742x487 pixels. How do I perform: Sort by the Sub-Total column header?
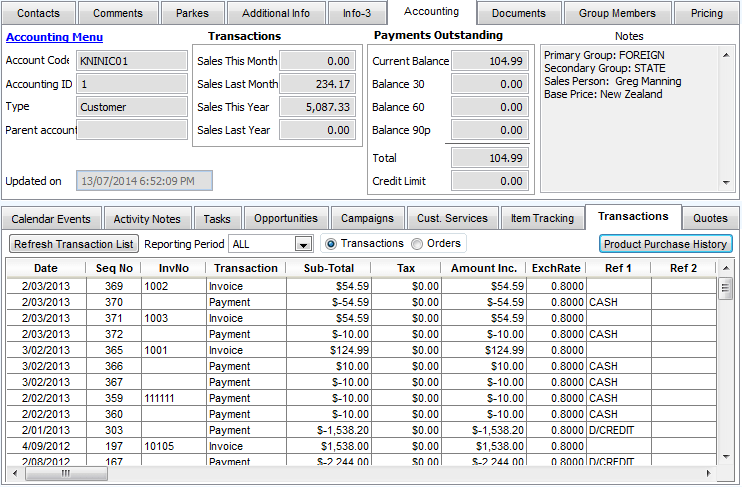(x=328, y=268)
